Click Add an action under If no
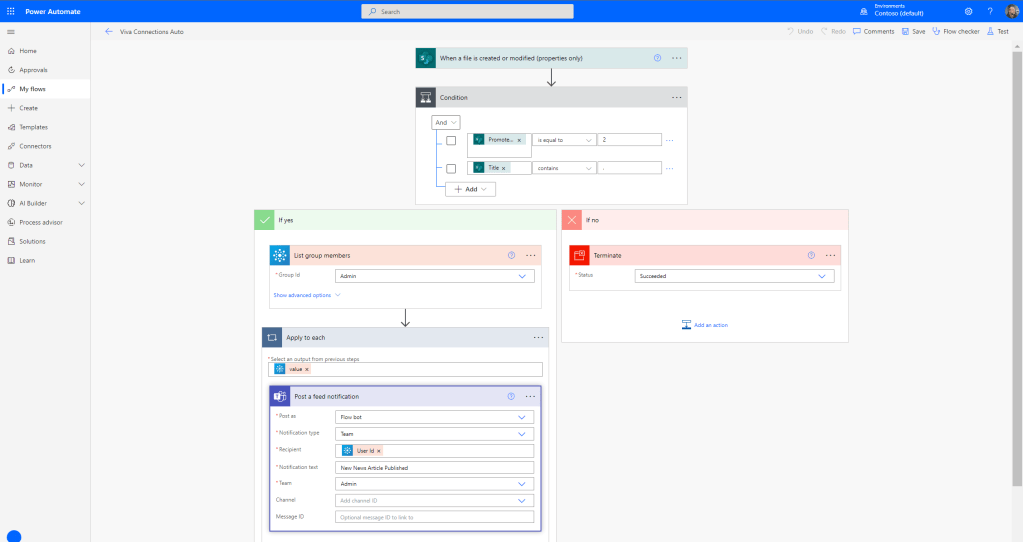This screenshot has height=542, width=1023. click(705, 325)
